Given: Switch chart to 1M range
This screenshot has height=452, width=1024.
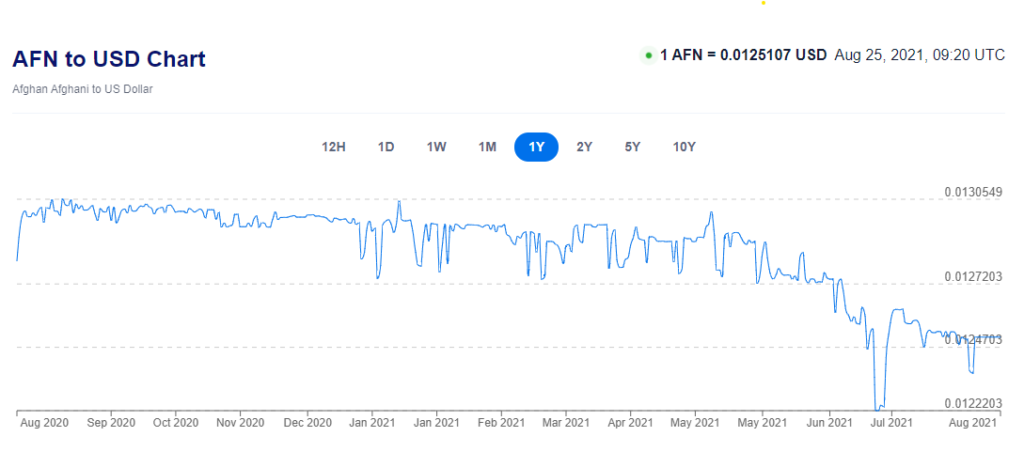Looking at the screenshot, I should tap(487, 147).
